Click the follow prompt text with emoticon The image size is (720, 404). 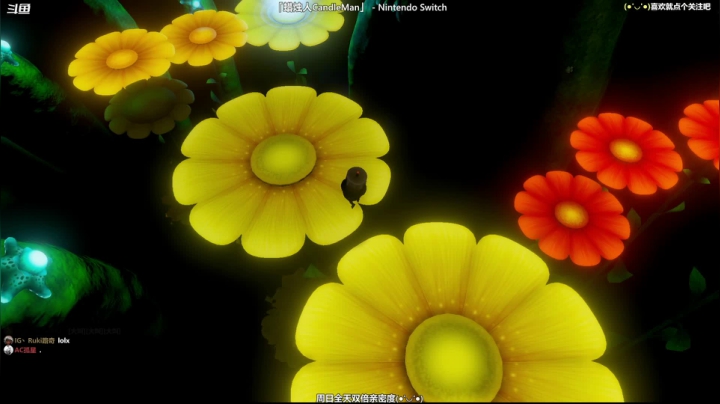[x=667, y=7]
